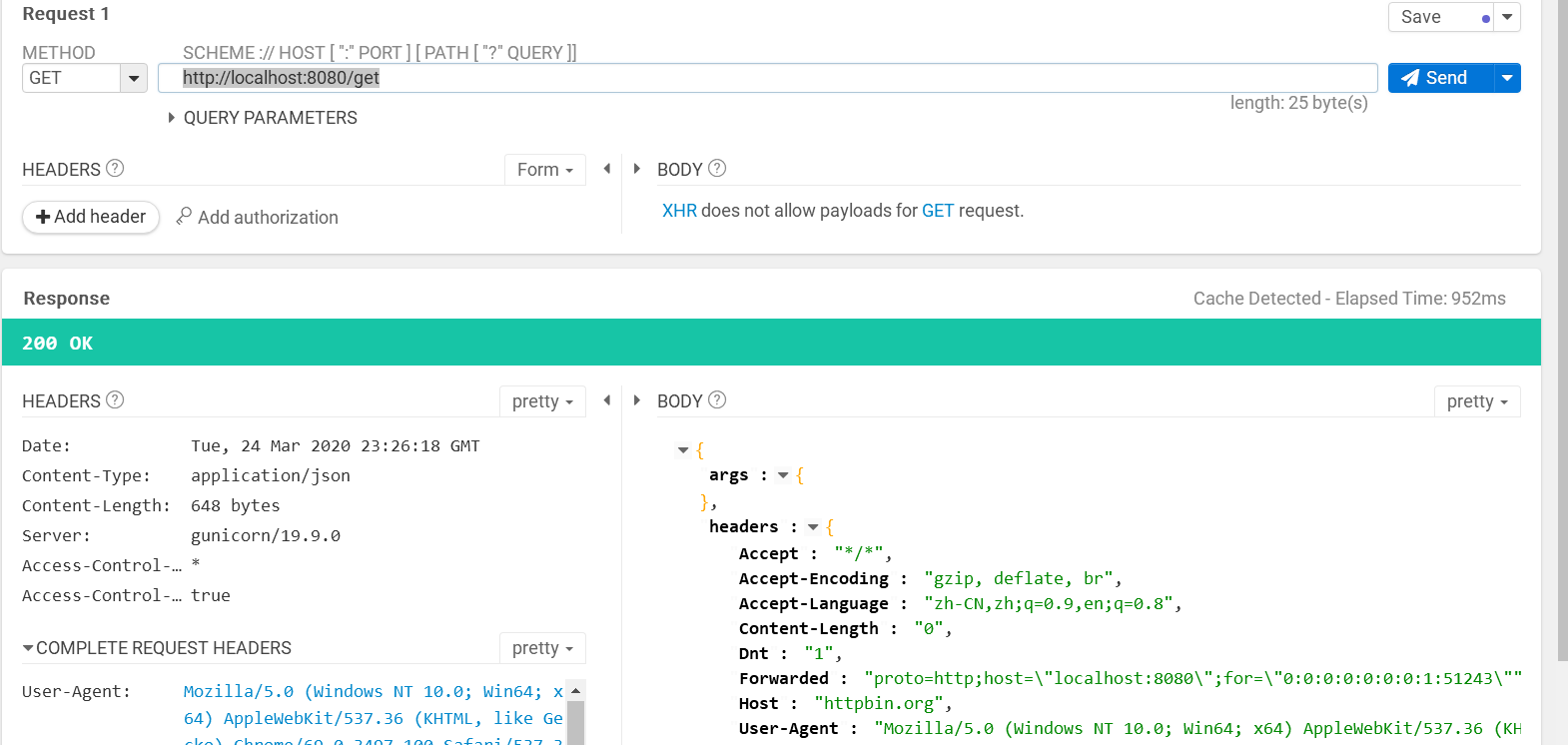Screen dimensions: 1568x745
Task: Click the request HEADERS help icon
Action: point(115,168)
